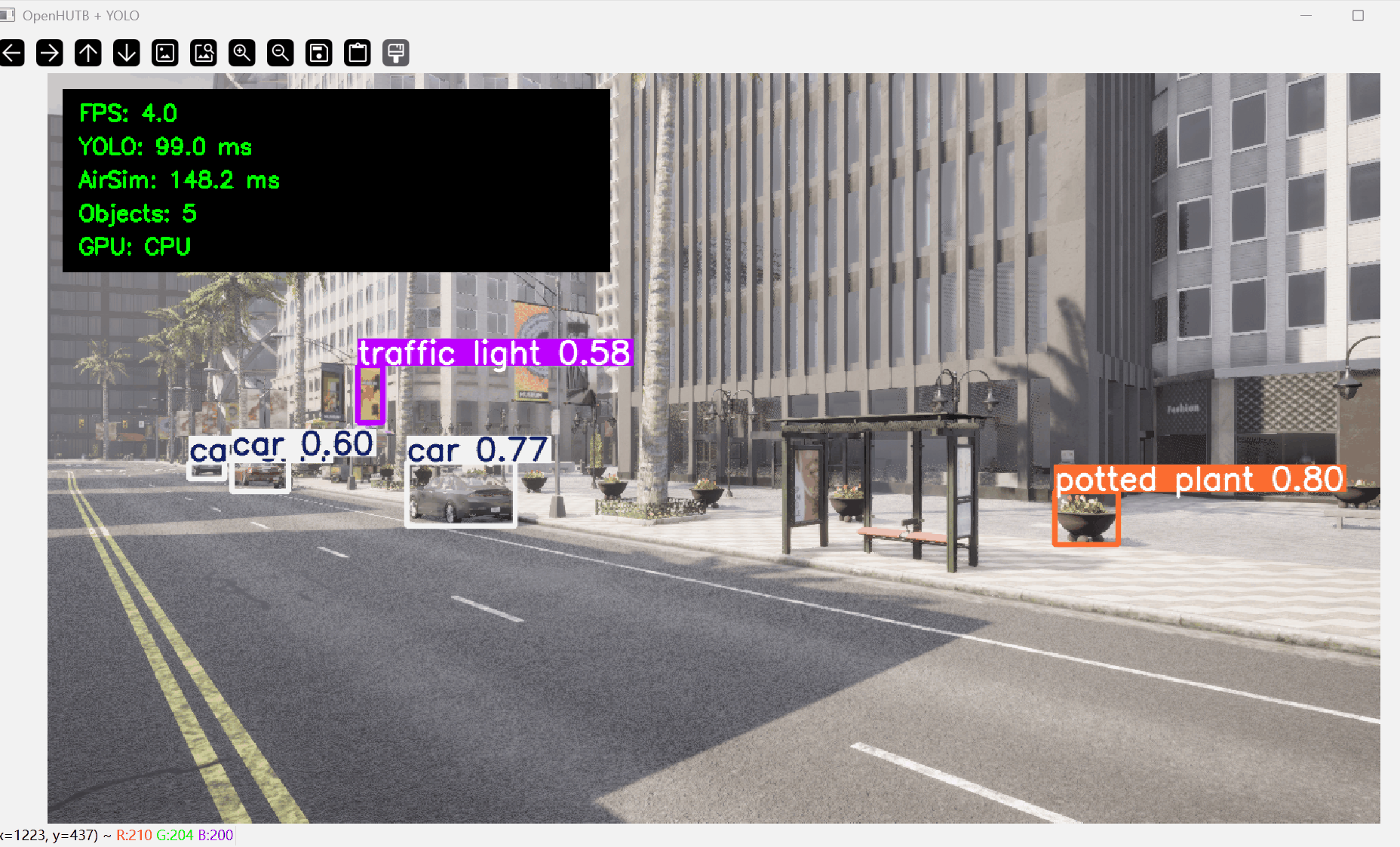Click the G:204 value in status bar
Viewport: 1400px width, 847px height.
175,835
